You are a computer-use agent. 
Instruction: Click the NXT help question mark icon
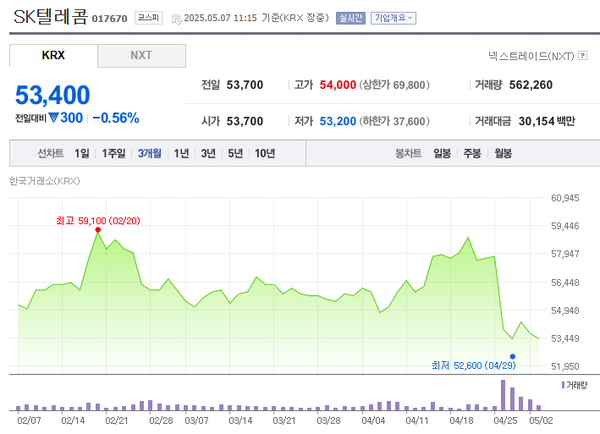(x=583, y=55)
